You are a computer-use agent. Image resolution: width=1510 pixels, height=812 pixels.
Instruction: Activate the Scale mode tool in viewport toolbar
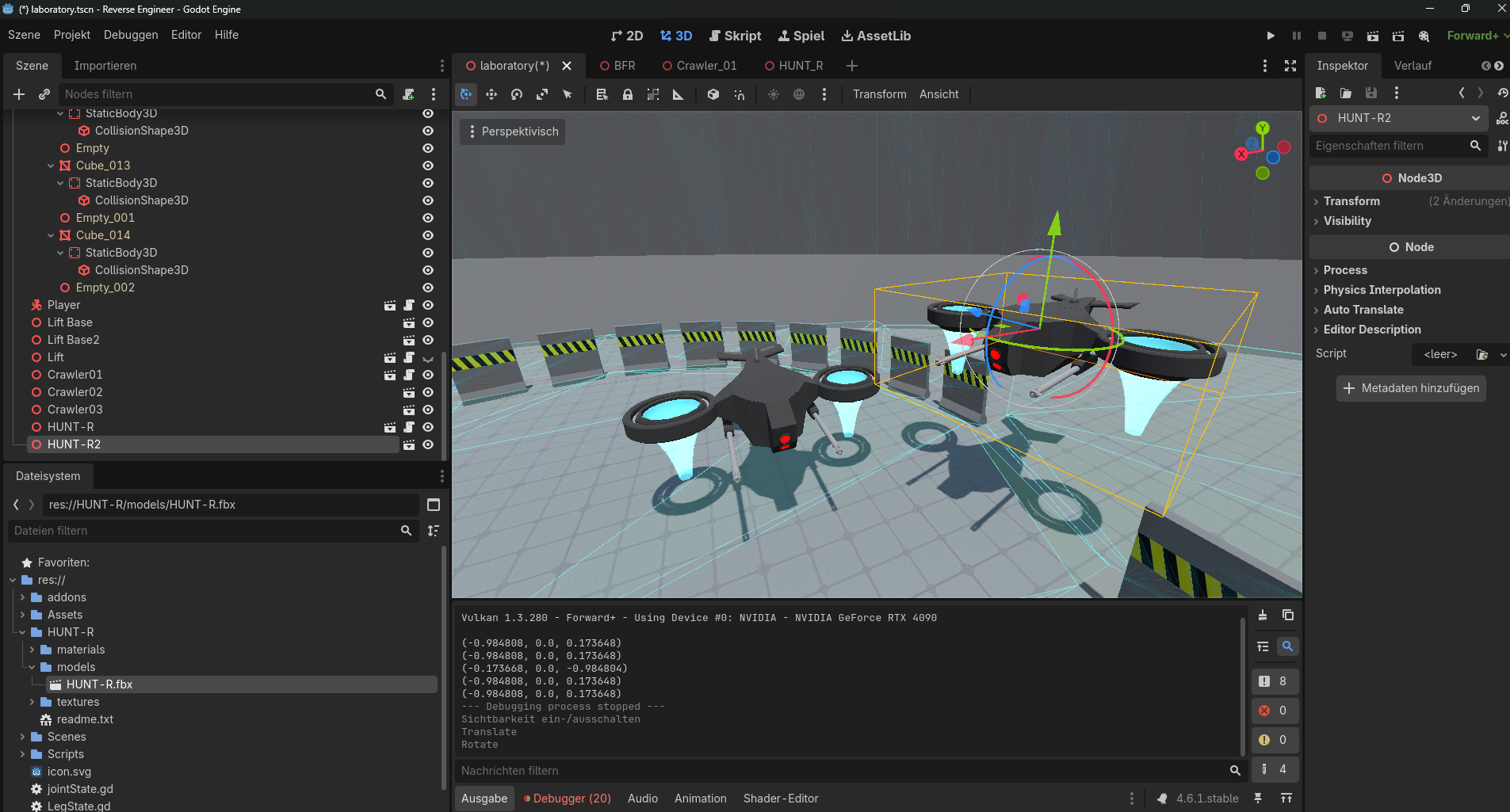point(542,94)
